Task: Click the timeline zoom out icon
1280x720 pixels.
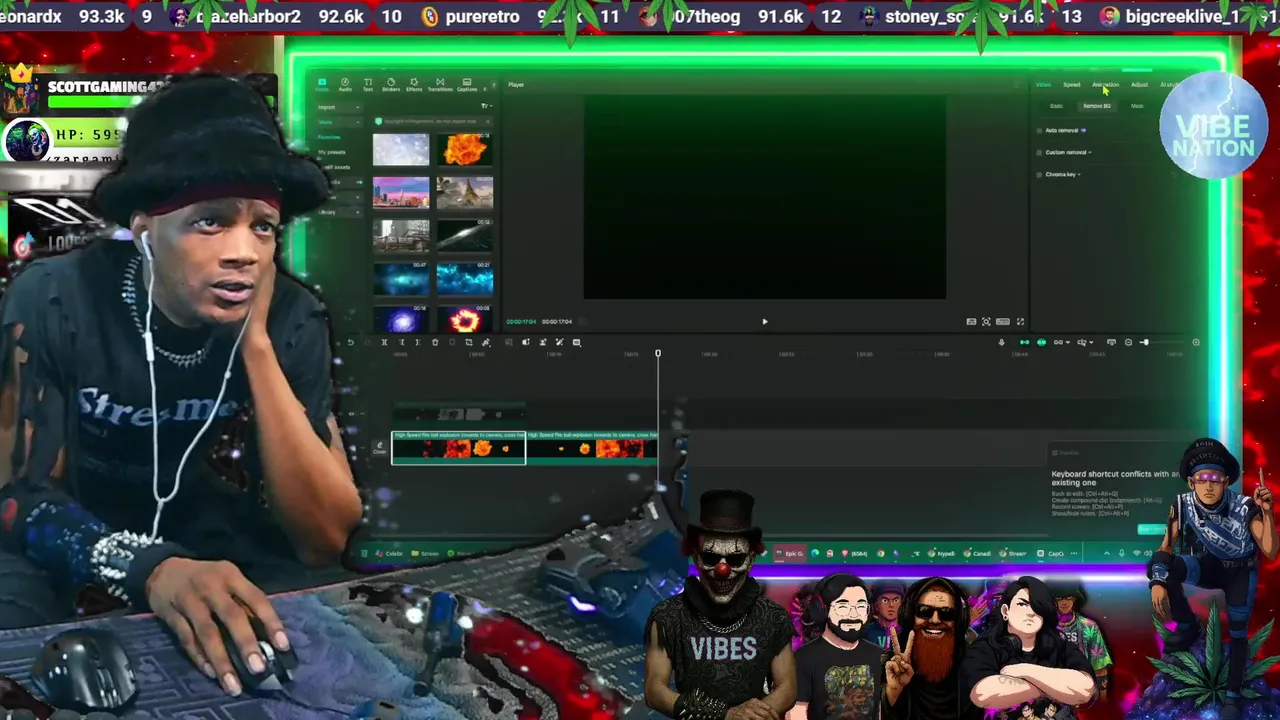Action: [1128, 343]
